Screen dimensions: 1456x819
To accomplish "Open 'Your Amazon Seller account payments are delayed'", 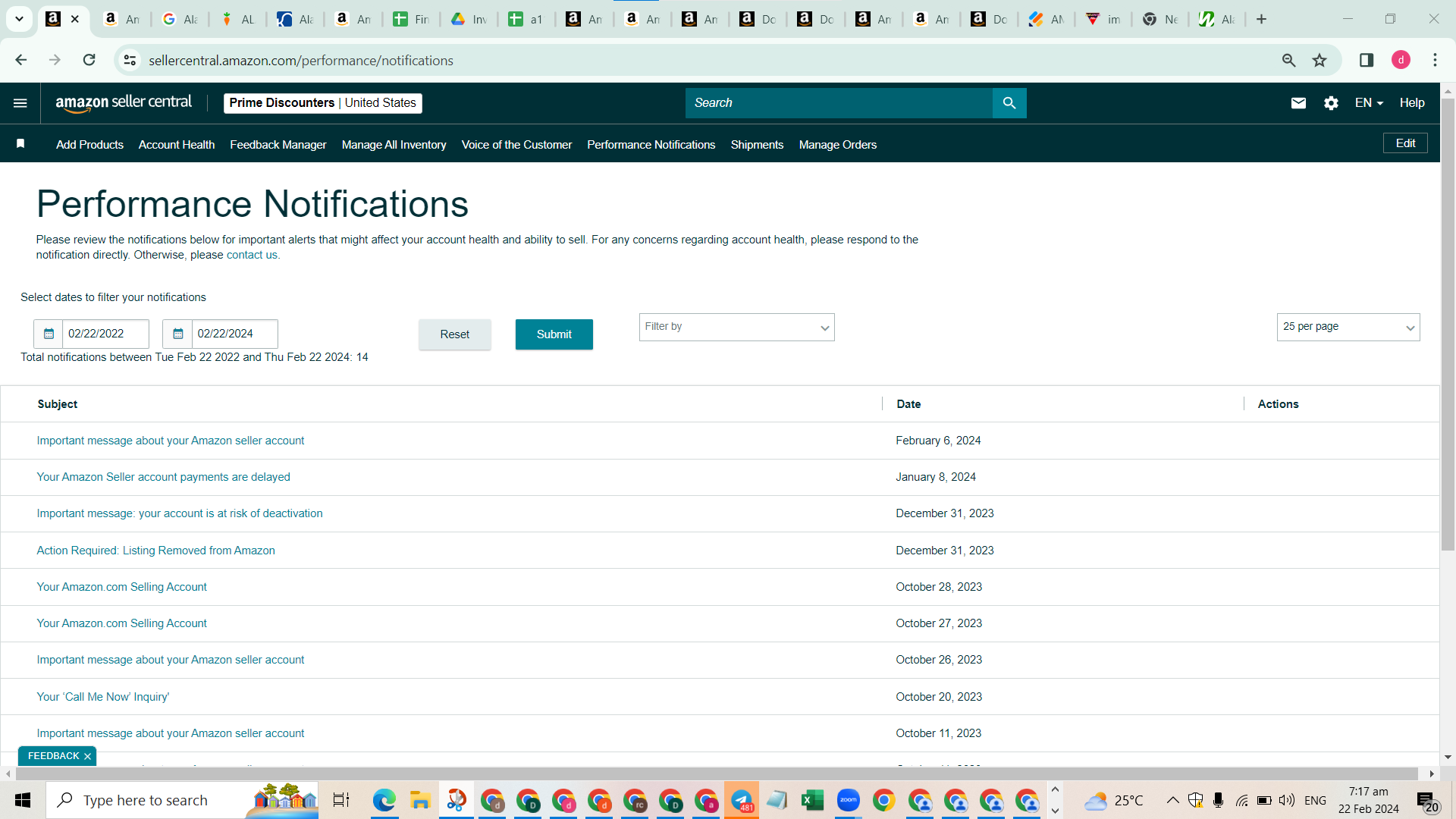I will point(164,477).
